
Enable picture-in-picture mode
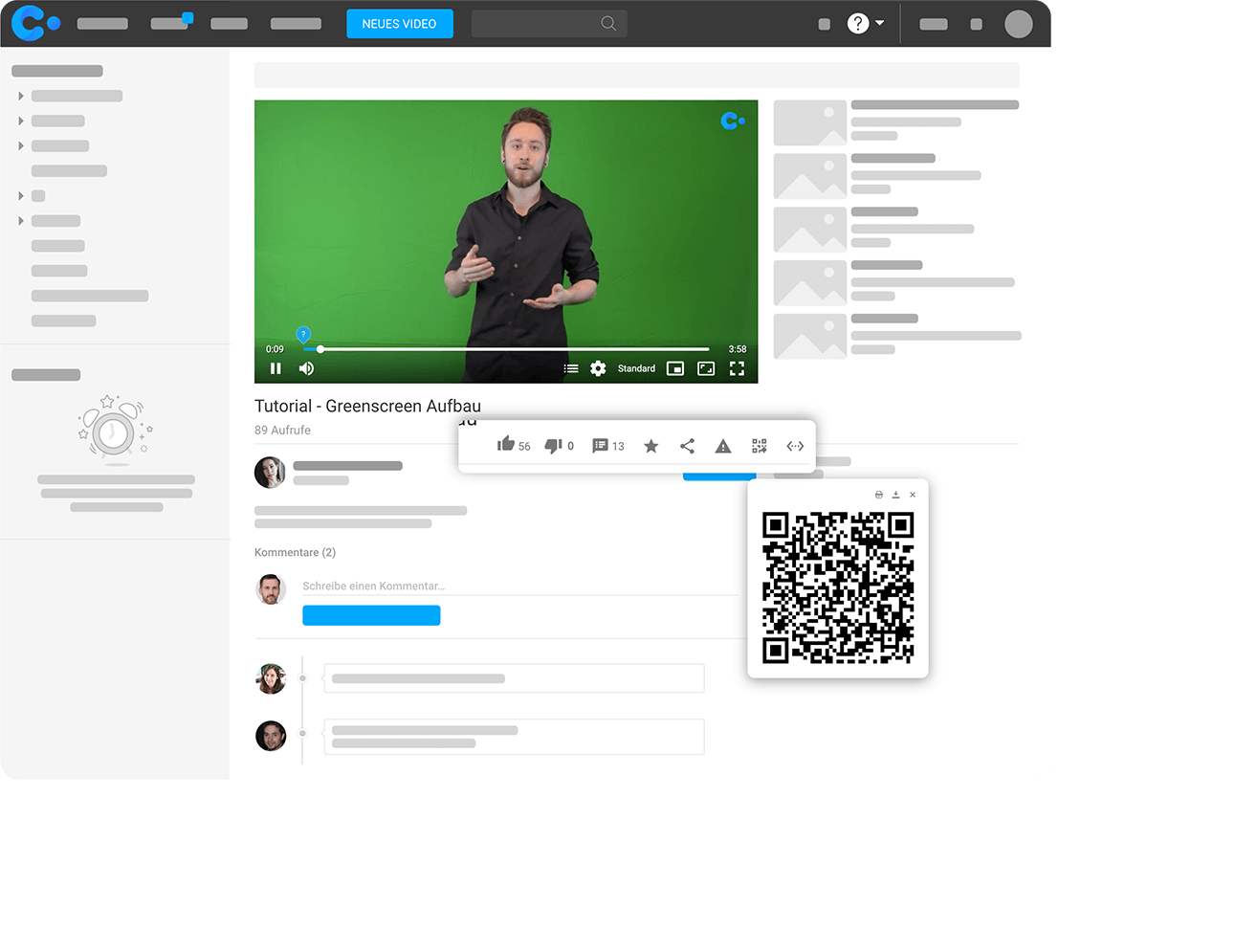point(675,368)
